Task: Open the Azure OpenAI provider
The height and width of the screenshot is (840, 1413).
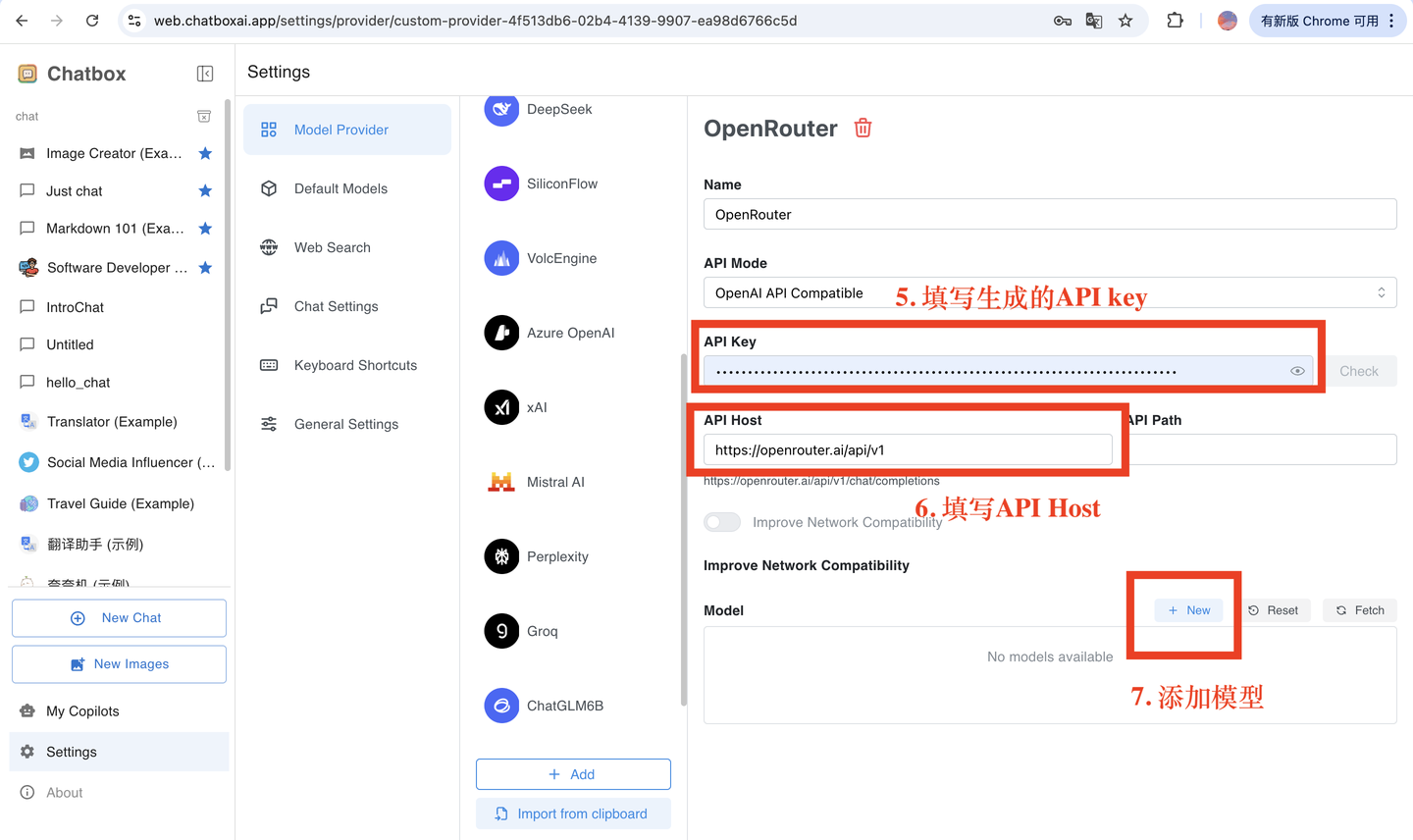Action: click(x=501, y=333)
